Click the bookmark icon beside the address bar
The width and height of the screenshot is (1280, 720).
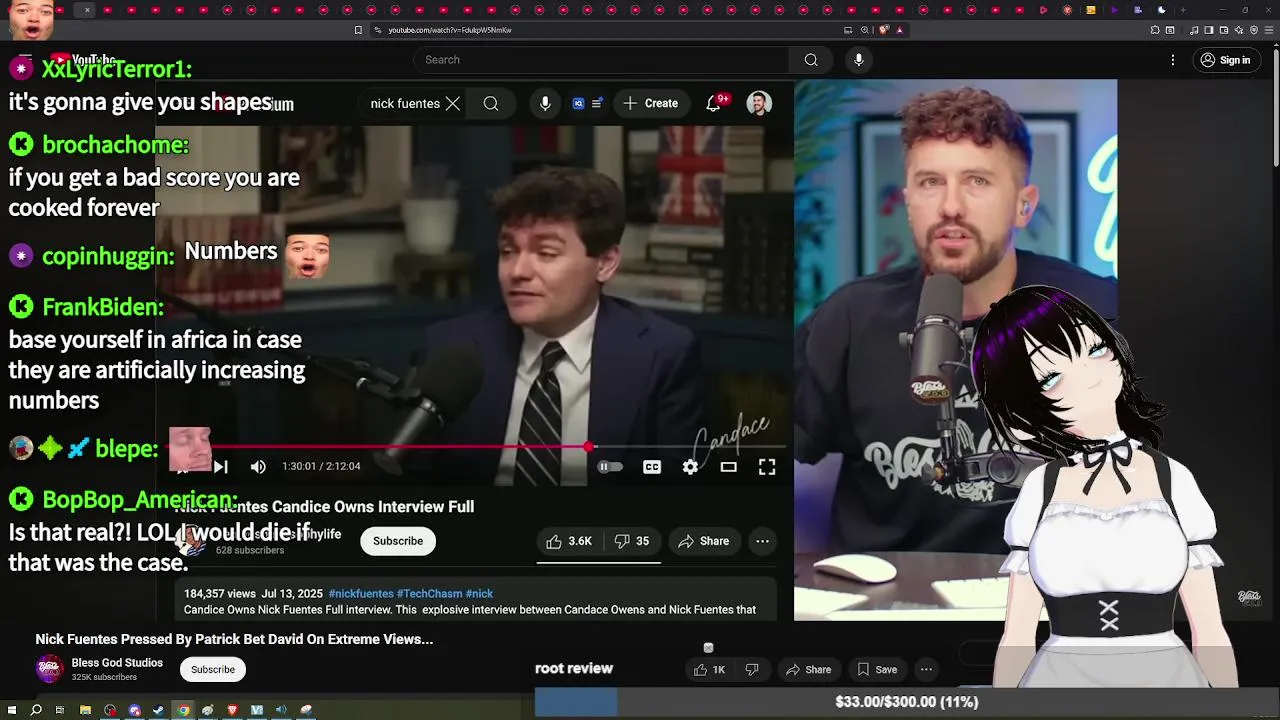(x=358, y=30)
